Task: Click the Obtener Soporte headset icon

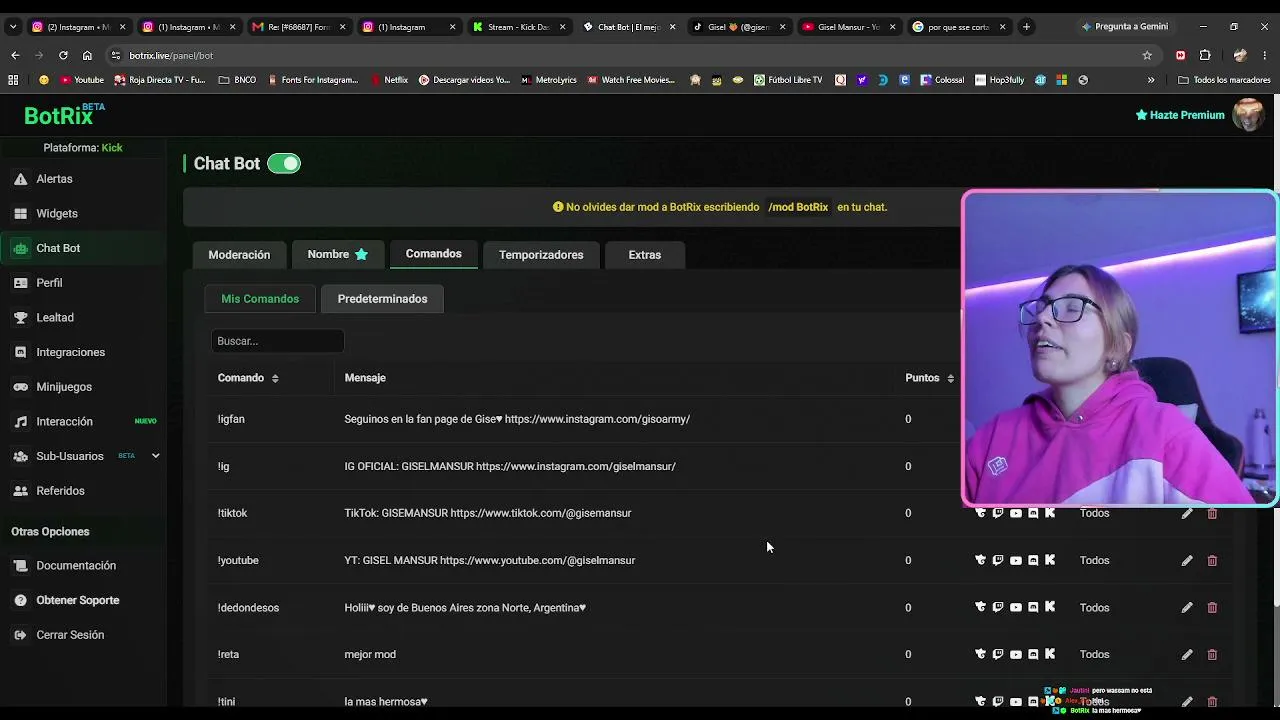Action: 20,600
